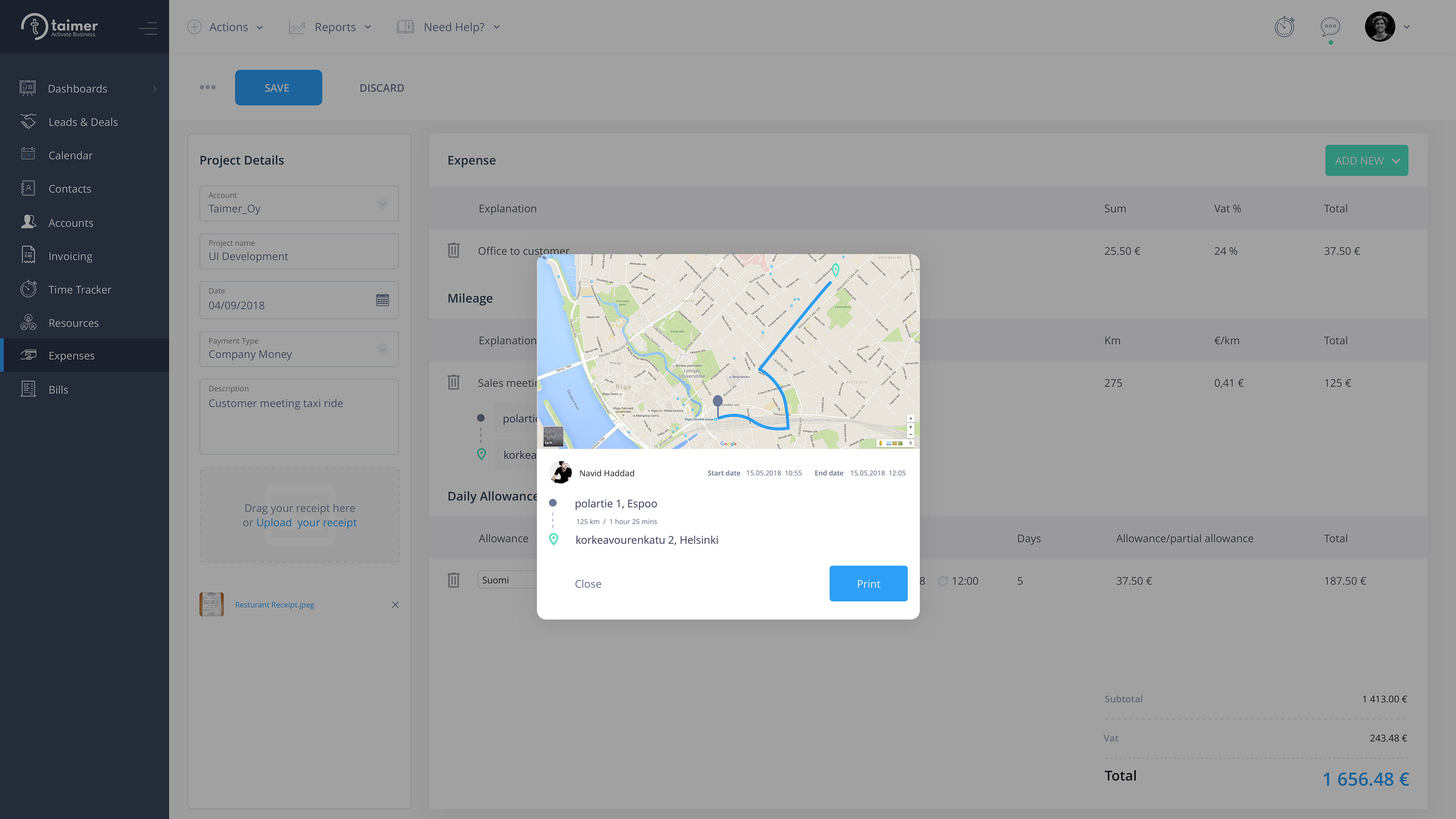Click the Street View pegman icon

tap(880, 443)
